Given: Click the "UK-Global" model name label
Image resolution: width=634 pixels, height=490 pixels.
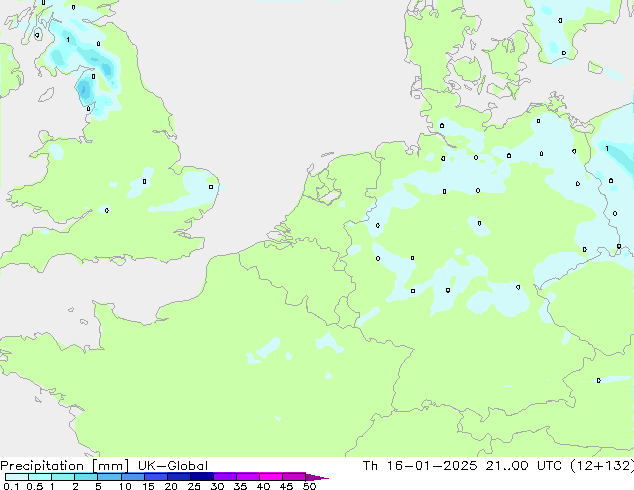Looking at the screenshot, I should (173, 466).
